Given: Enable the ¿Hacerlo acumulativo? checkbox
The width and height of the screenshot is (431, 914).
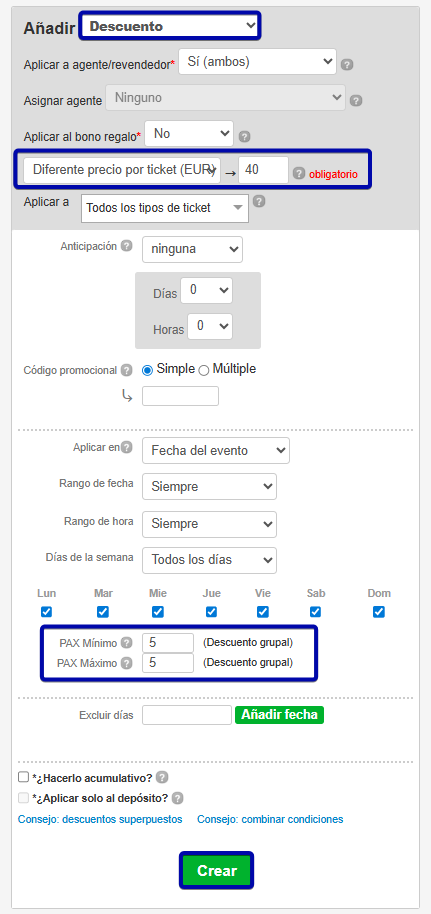Looking at the screenshot, I should [23, 777].
